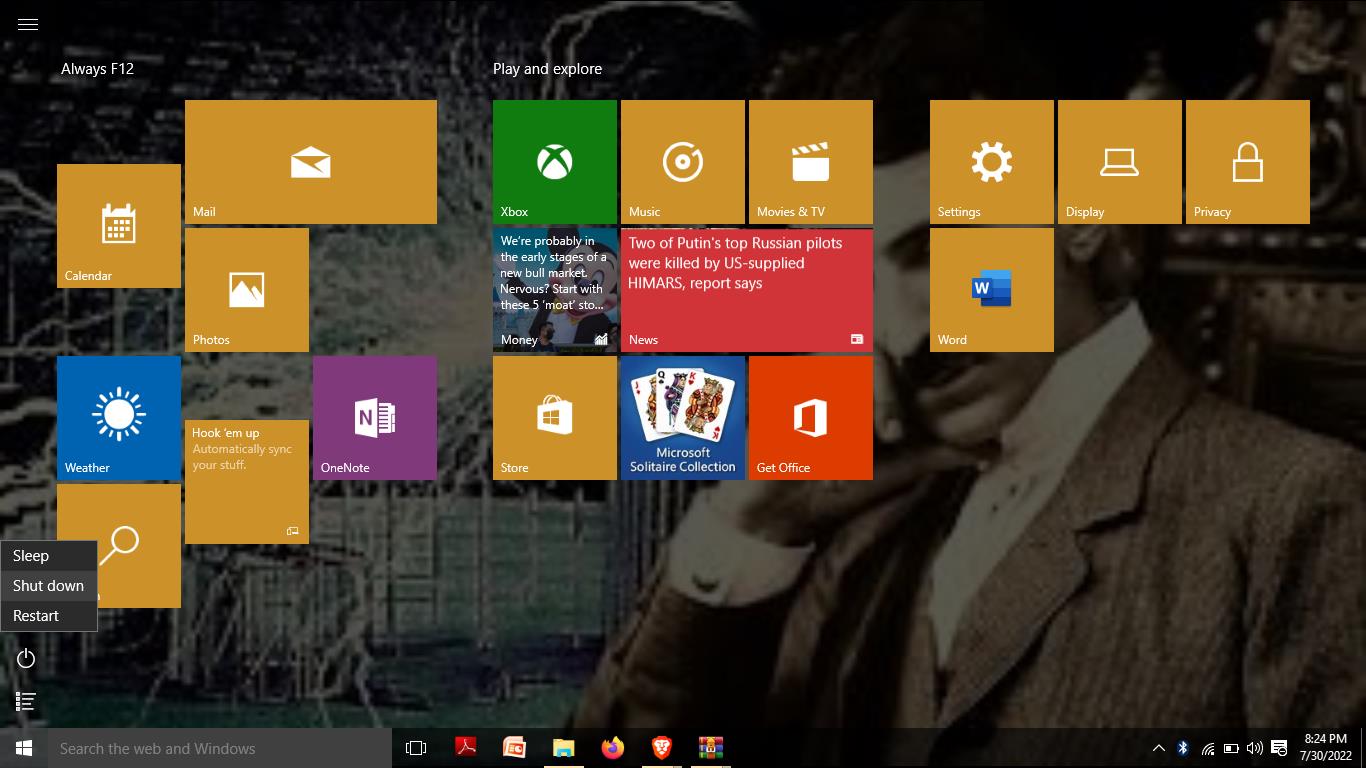Launch Word from its tile
This screenshot has height=768, width=1366.
coord(992,290)
